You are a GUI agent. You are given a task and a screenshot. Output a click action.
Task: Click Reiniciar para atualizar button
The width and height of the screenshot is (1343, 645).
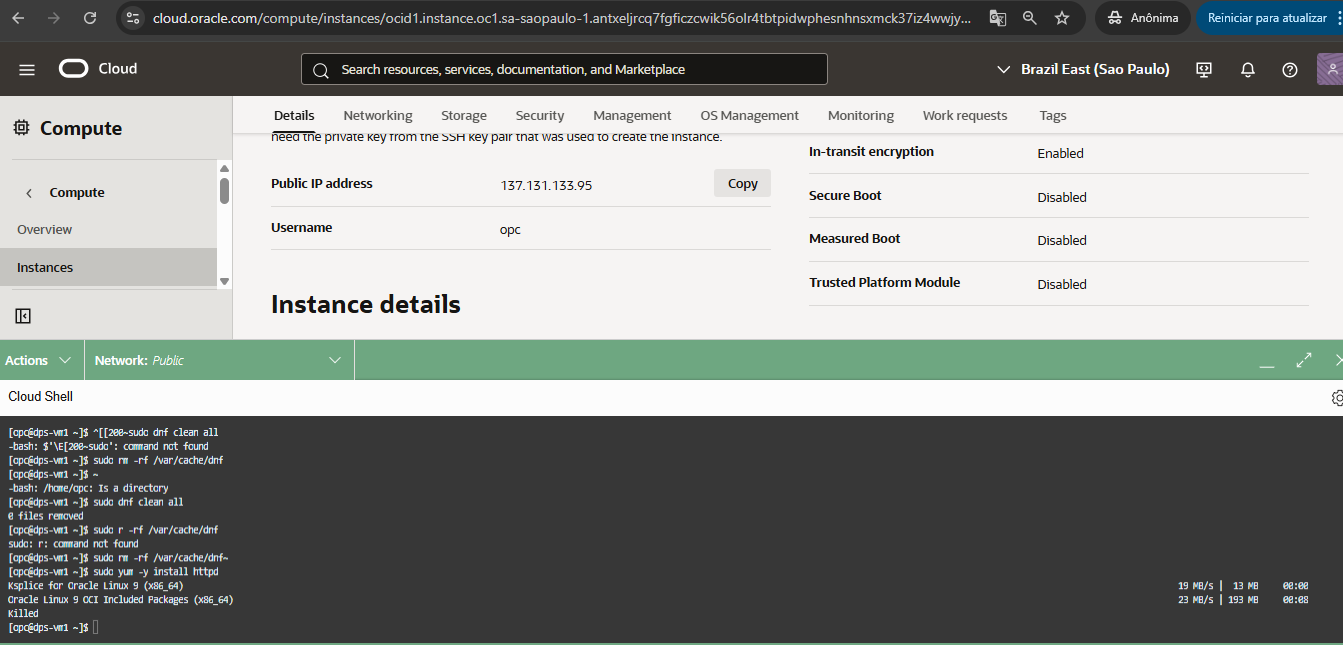[x=1268, y=18]
